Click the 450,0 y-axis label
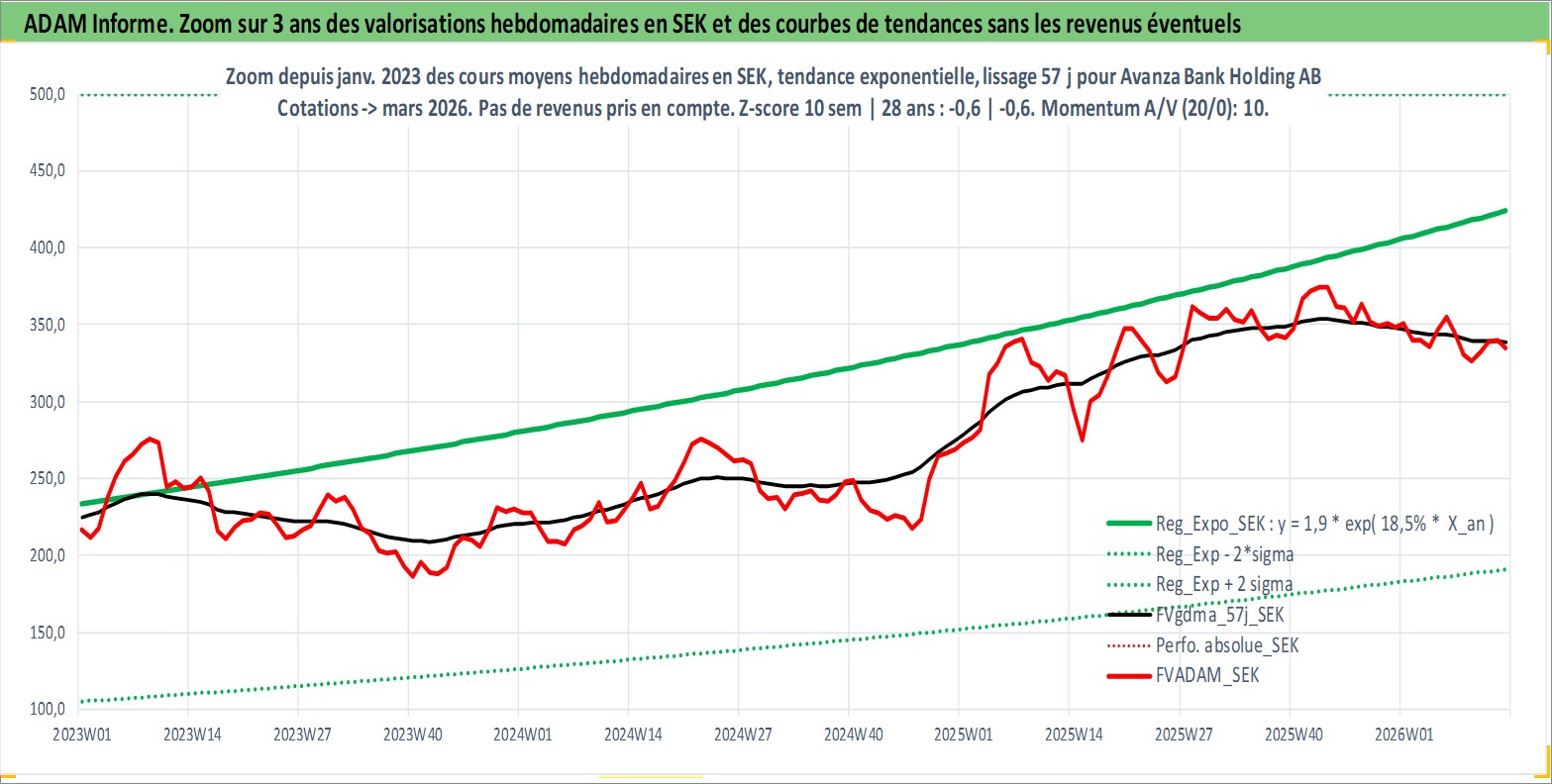Image resolution: width=1552 pixels, height=784 pixels. coord(46,170)
